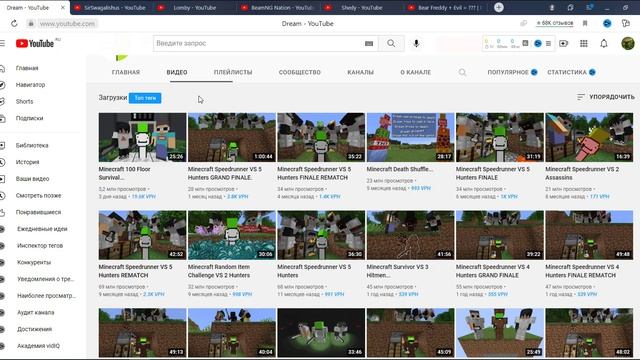This screenshot has height=360, width=640.
Task: Close the Dream - YouTube tab
Action: click(x=63, y=7)
